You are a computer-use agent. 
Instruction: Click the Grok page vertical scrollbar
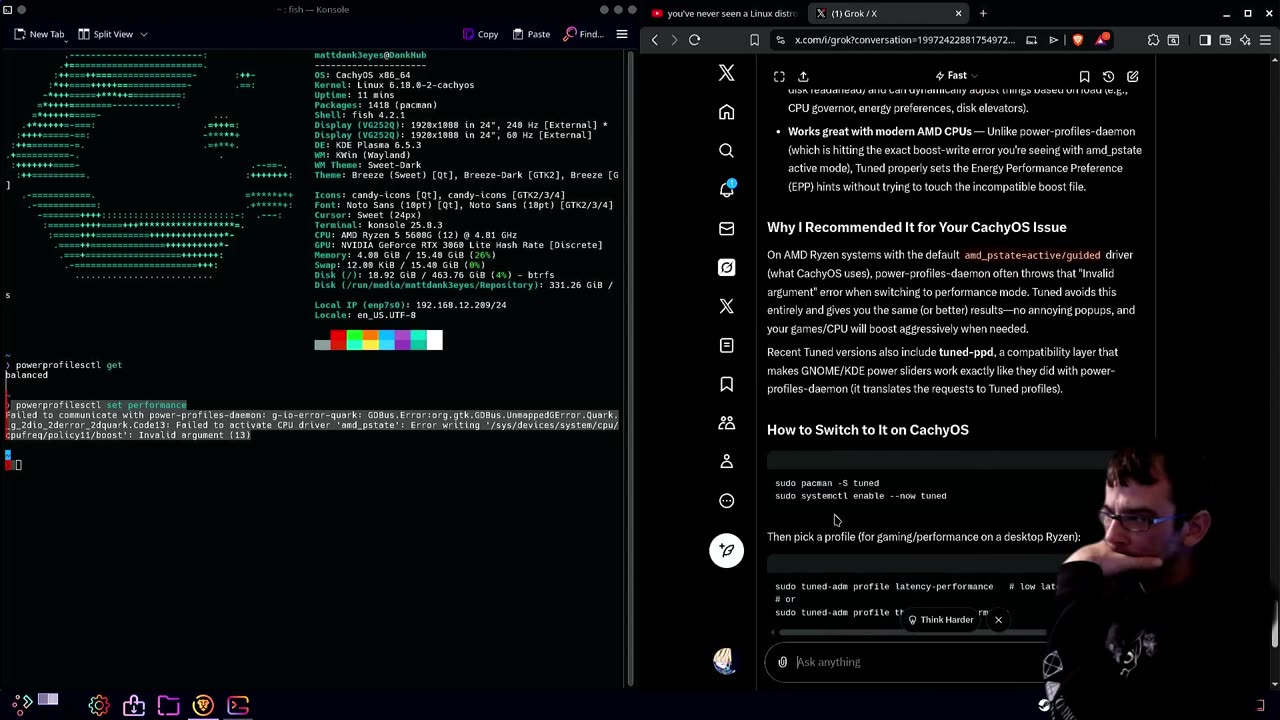1275,624
